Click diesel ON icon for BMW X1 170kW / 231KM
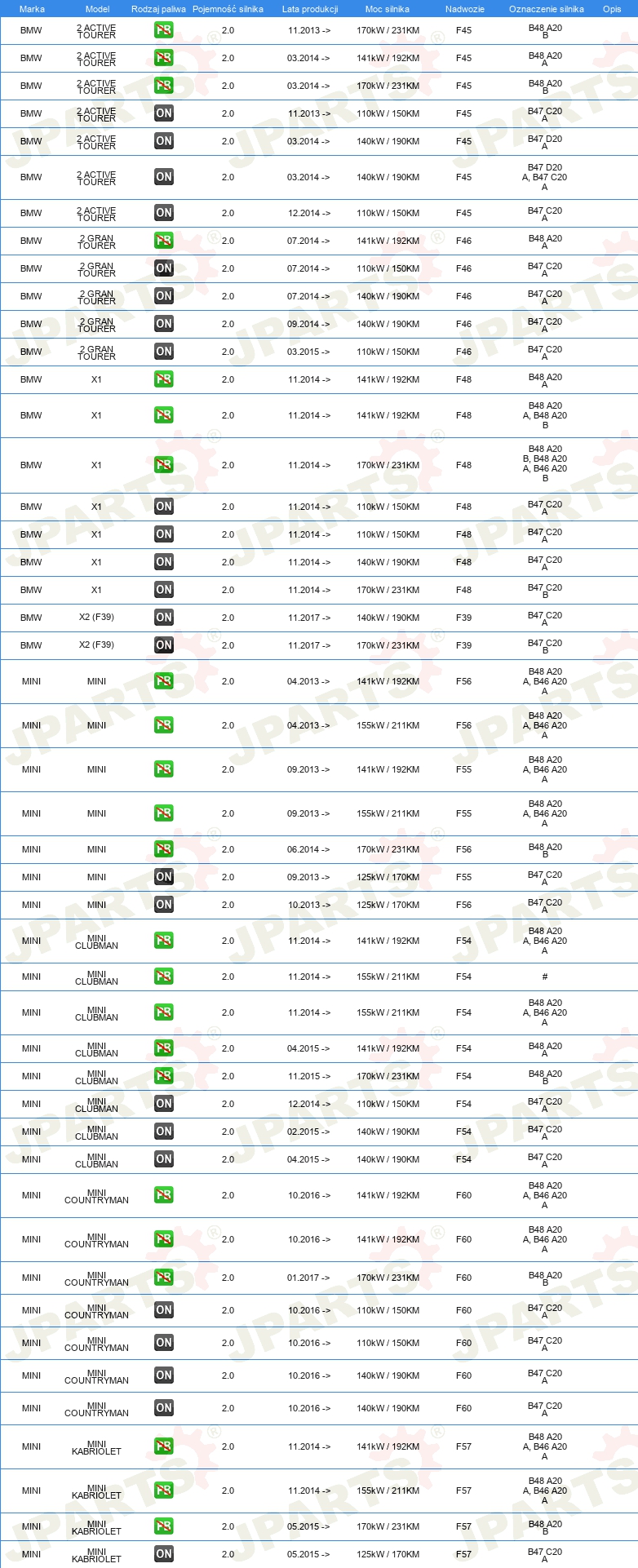This screenshot has width=638, height=1568. pyautogui.click(x=164, y=590)
